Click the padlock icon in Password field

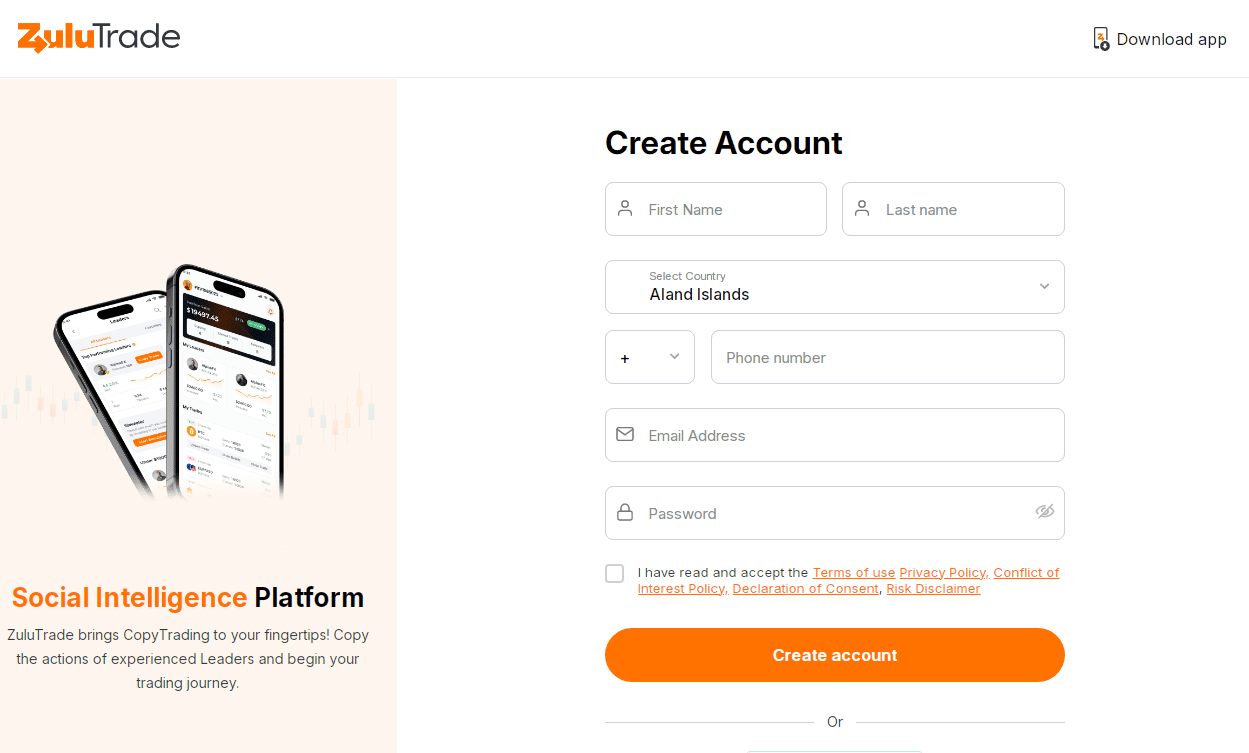click(x=625, y=513)
